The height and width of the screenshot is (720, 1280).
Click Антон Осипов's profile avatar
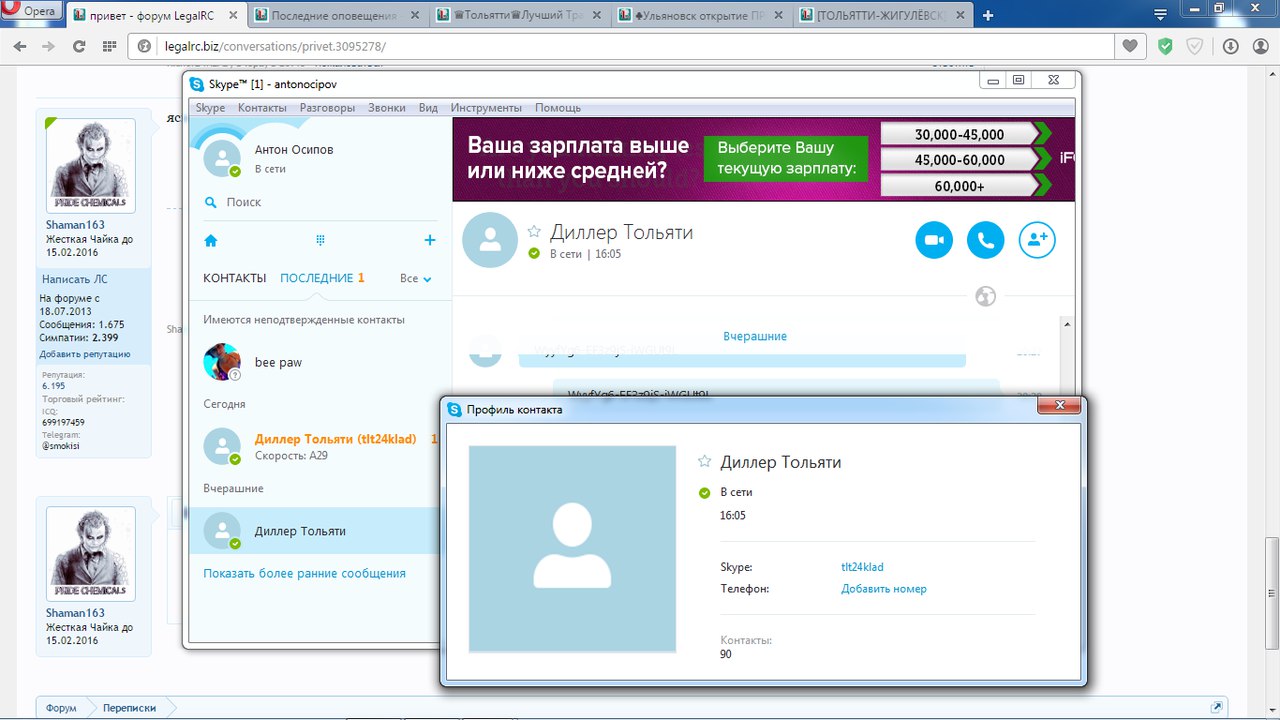point(222,158)
